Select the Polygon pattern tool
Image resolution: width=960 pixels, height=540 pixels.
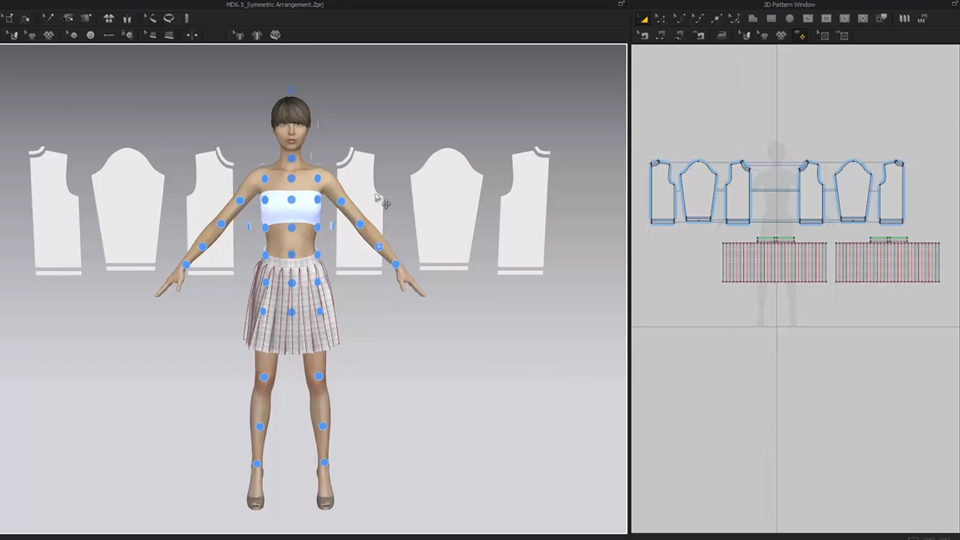click(753, 19)
